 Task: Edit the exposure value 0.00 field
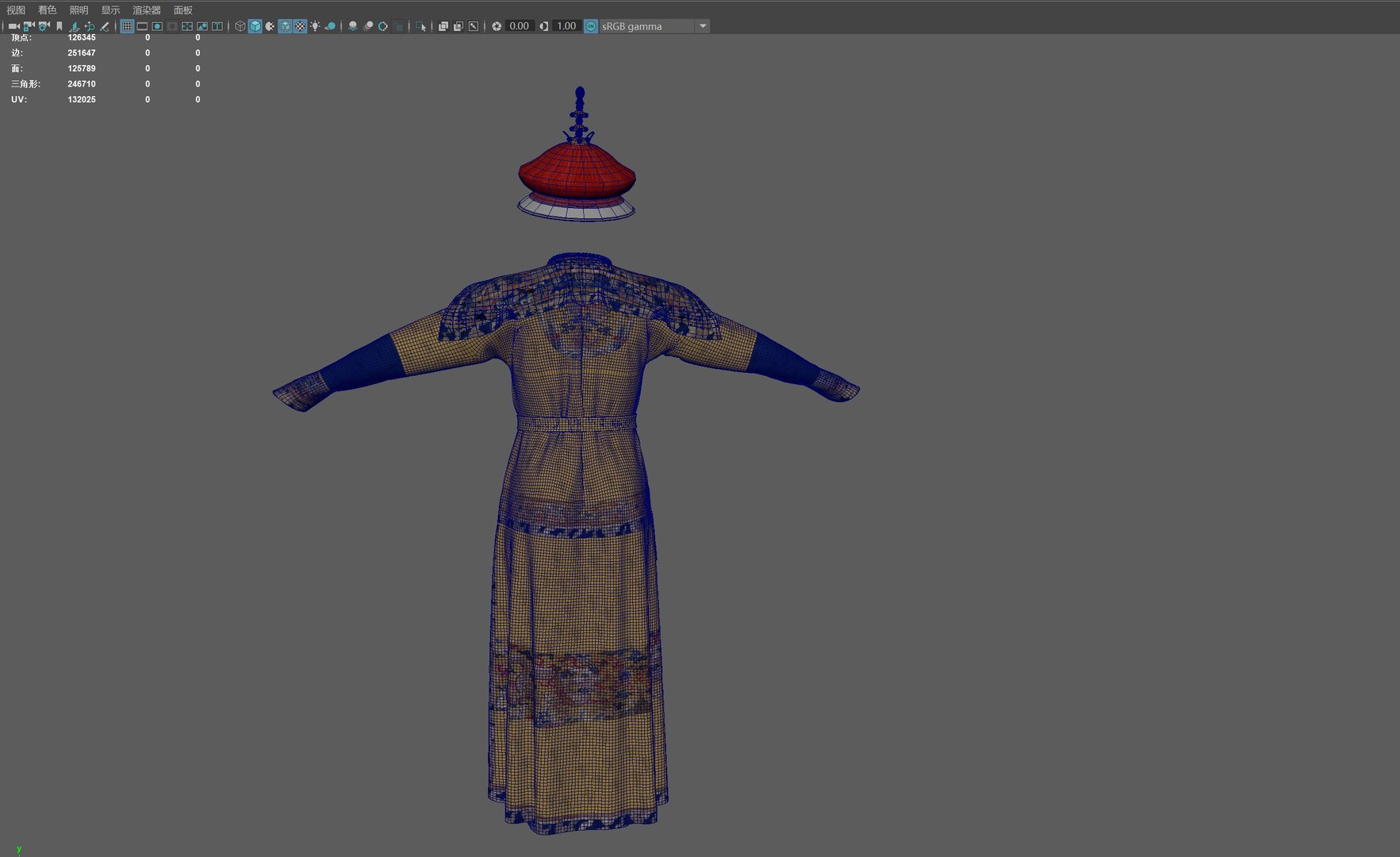coord(520,26)
